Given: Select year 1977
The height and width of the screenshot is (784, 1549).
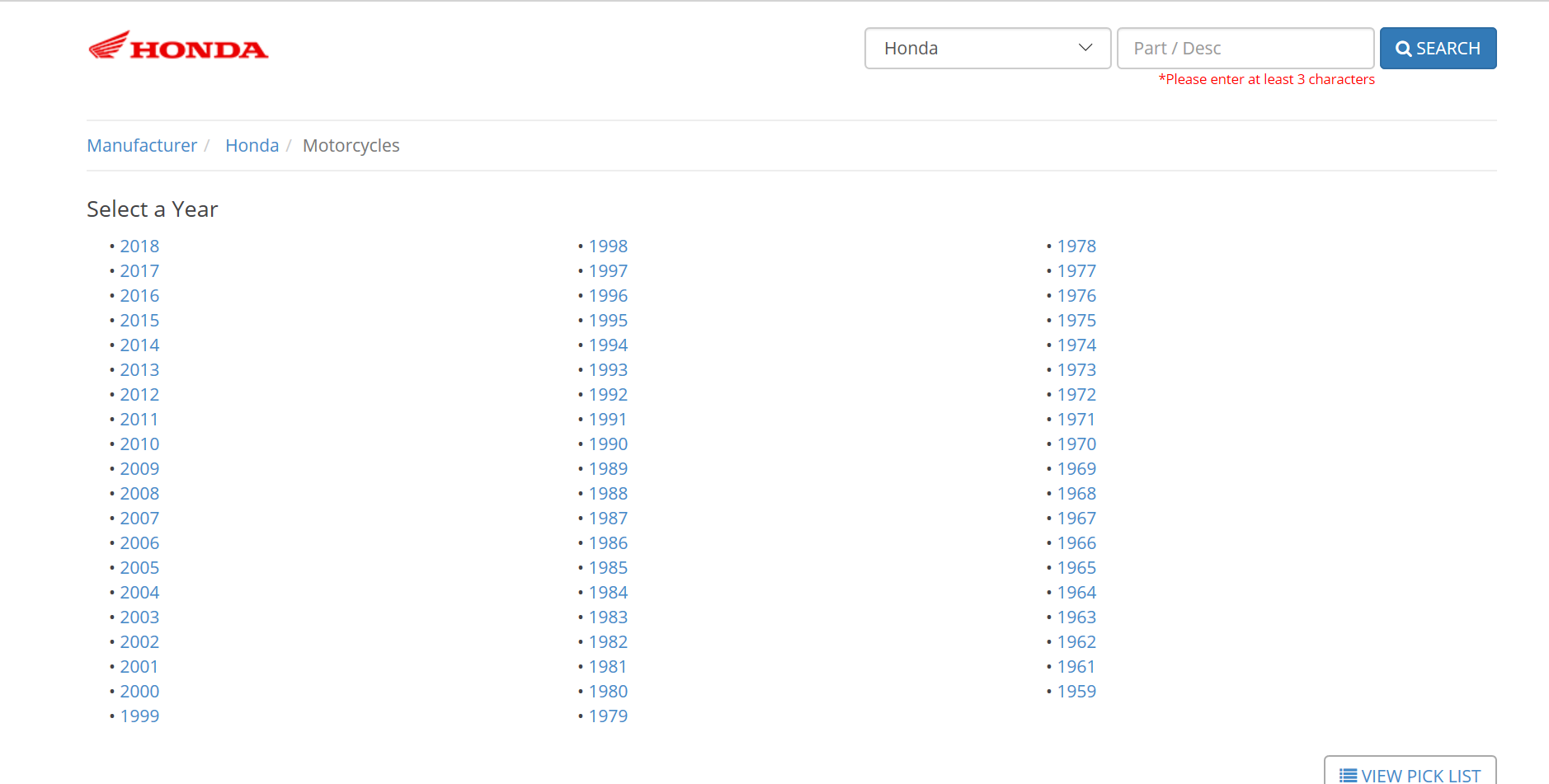Looking at the screenshot, I should pyautogui.click(x=1076, y=271).
